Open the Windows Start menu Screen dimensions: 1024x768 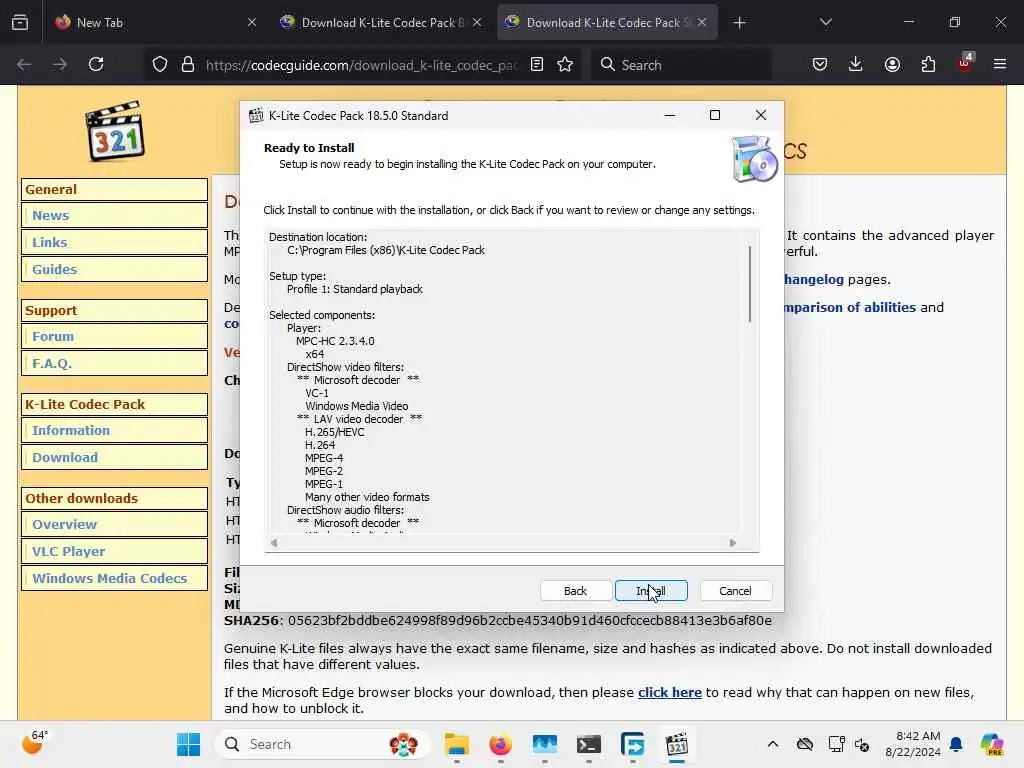(189, 744)
